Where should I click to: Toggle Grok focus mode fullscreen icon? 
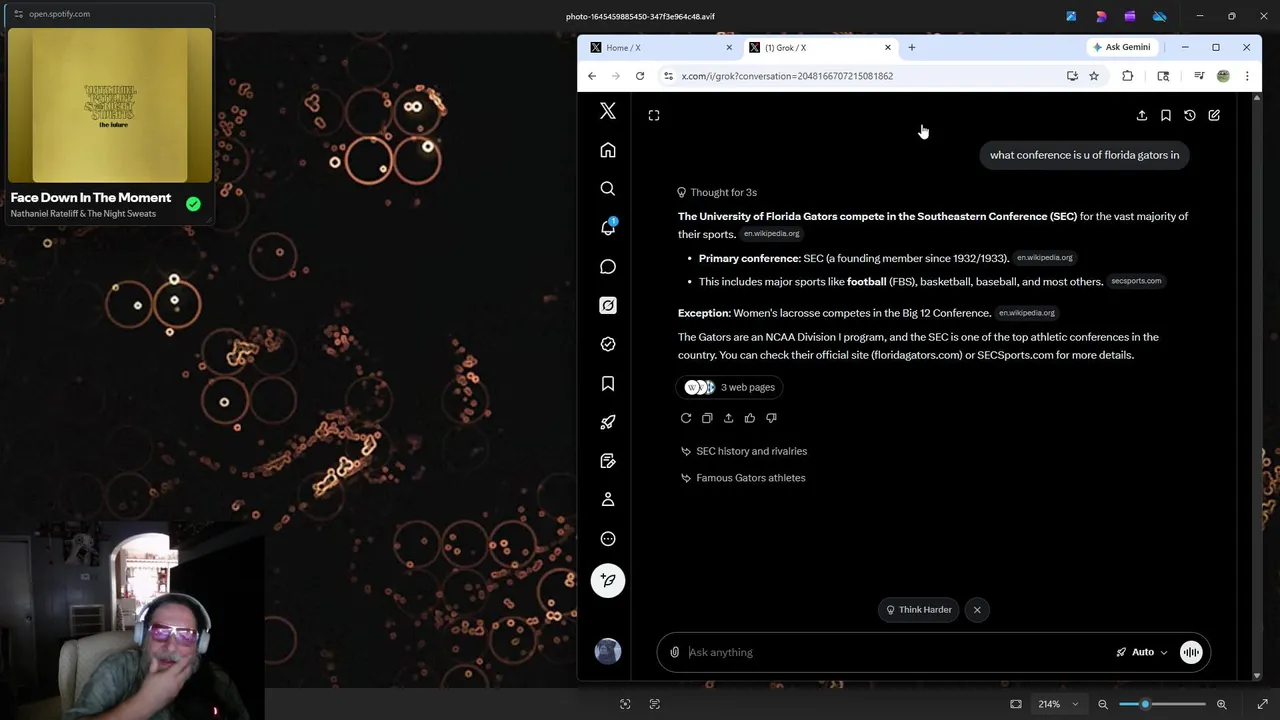[654, 115]
